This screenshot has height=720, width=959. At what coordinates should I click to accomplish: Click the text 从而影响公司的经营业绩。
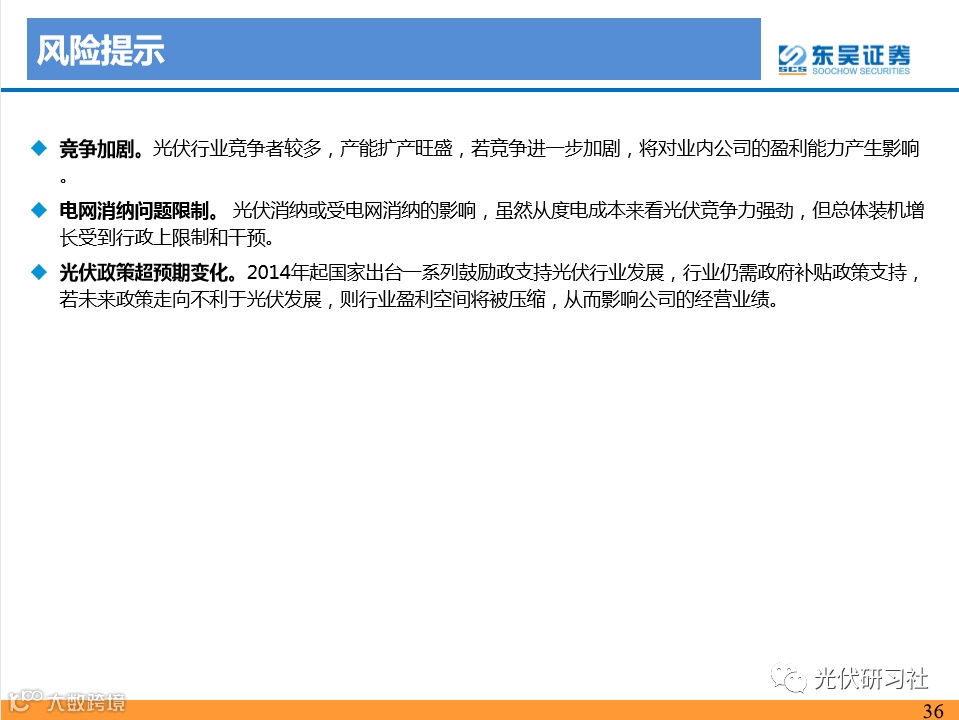pos(670,299)
